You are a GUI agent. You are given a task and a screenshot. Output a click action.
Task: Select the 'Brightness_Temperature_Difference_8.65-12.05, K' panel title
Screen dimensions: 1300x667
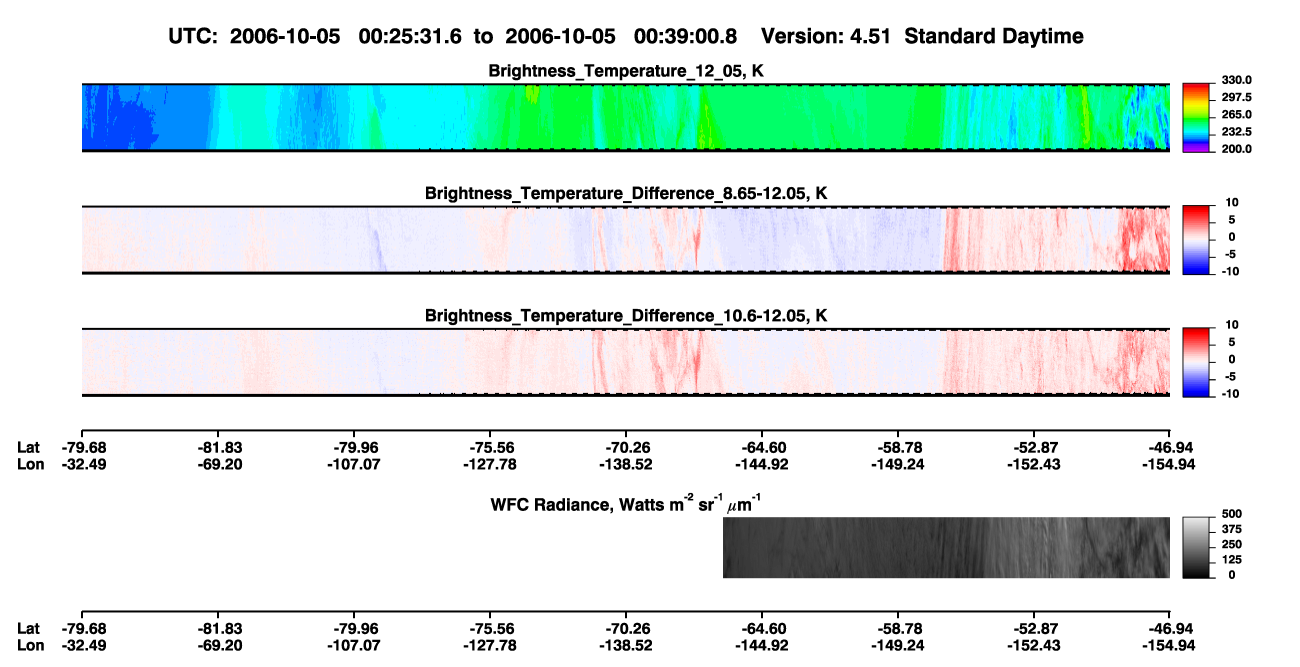[x=626, y=193]
